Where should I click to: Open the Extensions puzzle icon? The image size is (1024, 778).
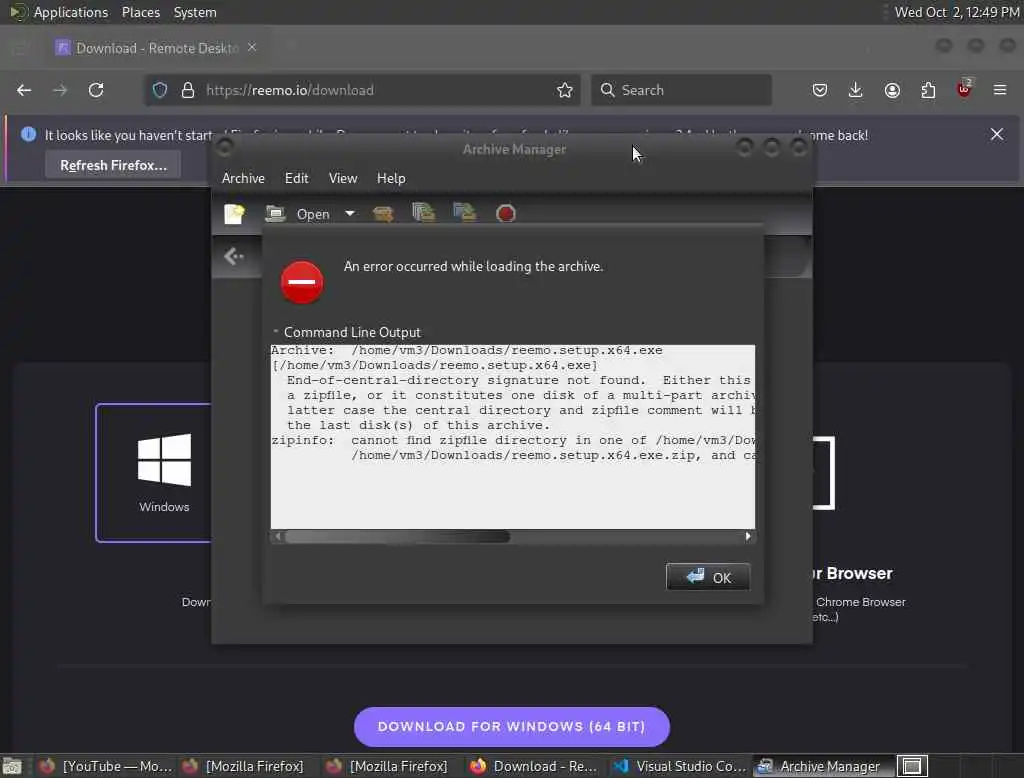(928, 90)
